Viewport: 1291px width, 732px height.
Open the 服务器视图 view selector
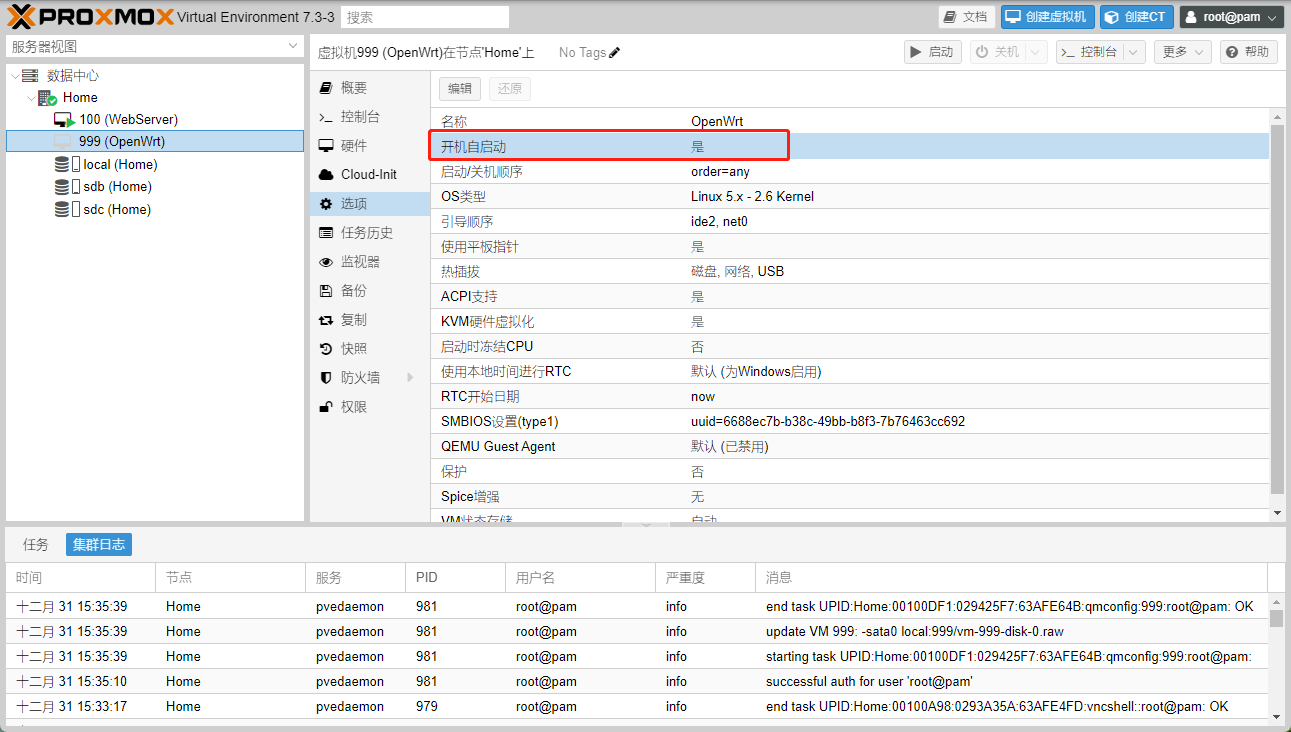[x=154, y=46]
